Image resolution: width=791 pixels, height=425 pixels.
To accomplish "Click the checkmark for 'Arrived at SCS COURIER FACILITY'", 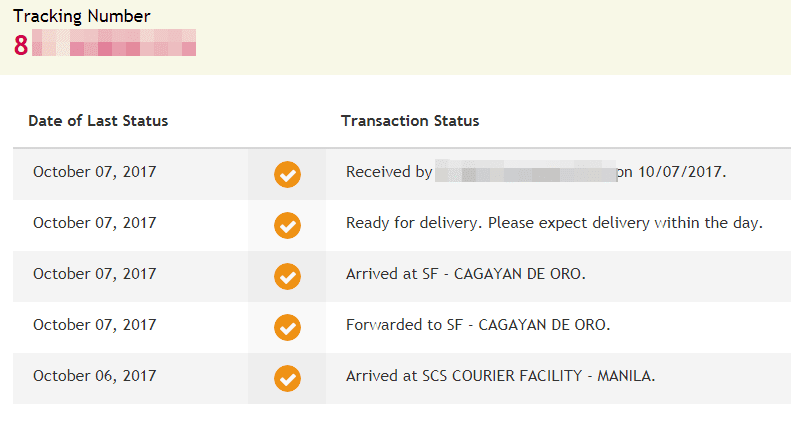I will [287, 378].
